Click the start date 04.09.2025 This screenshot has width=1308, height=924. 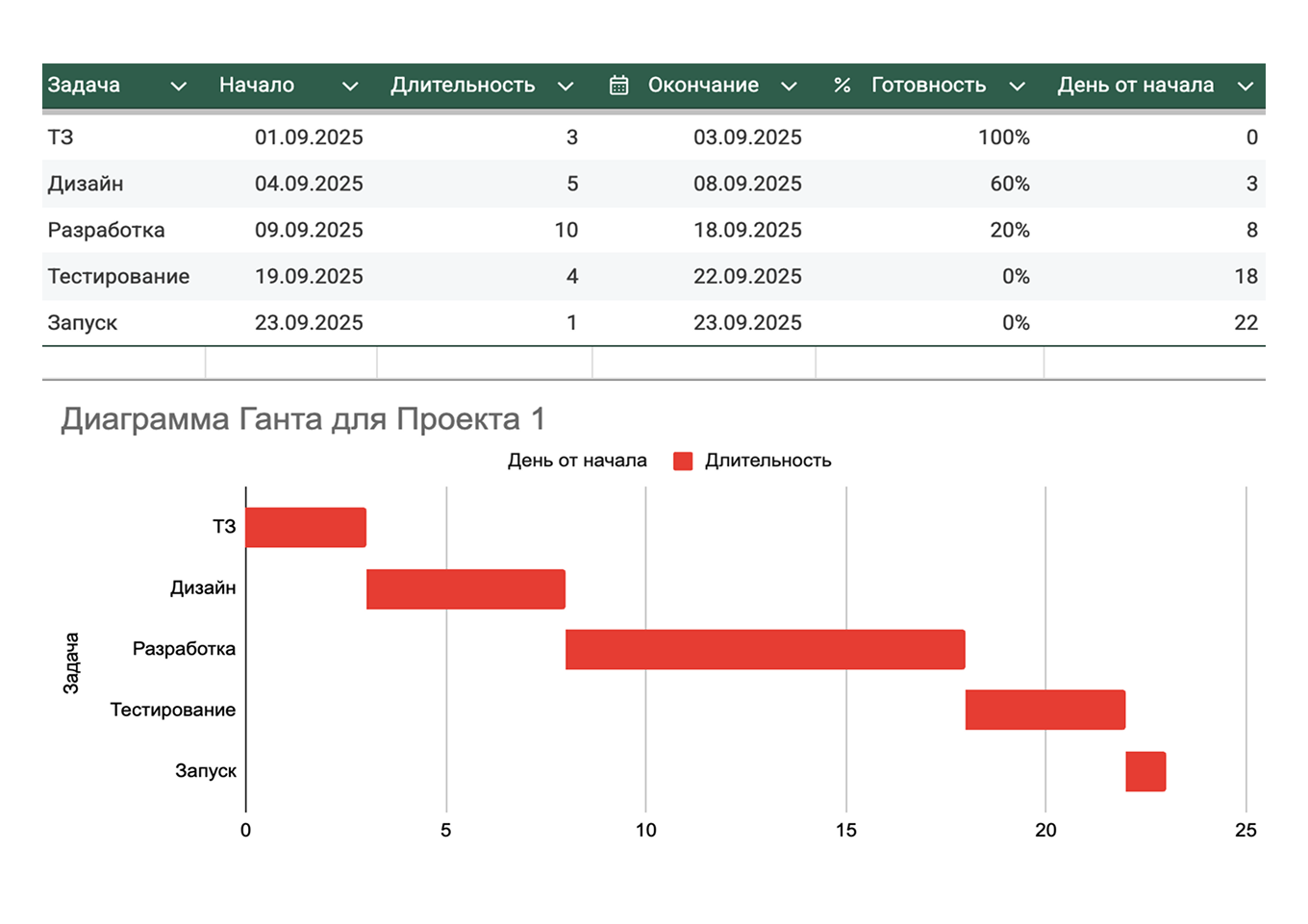coord(309,184)
